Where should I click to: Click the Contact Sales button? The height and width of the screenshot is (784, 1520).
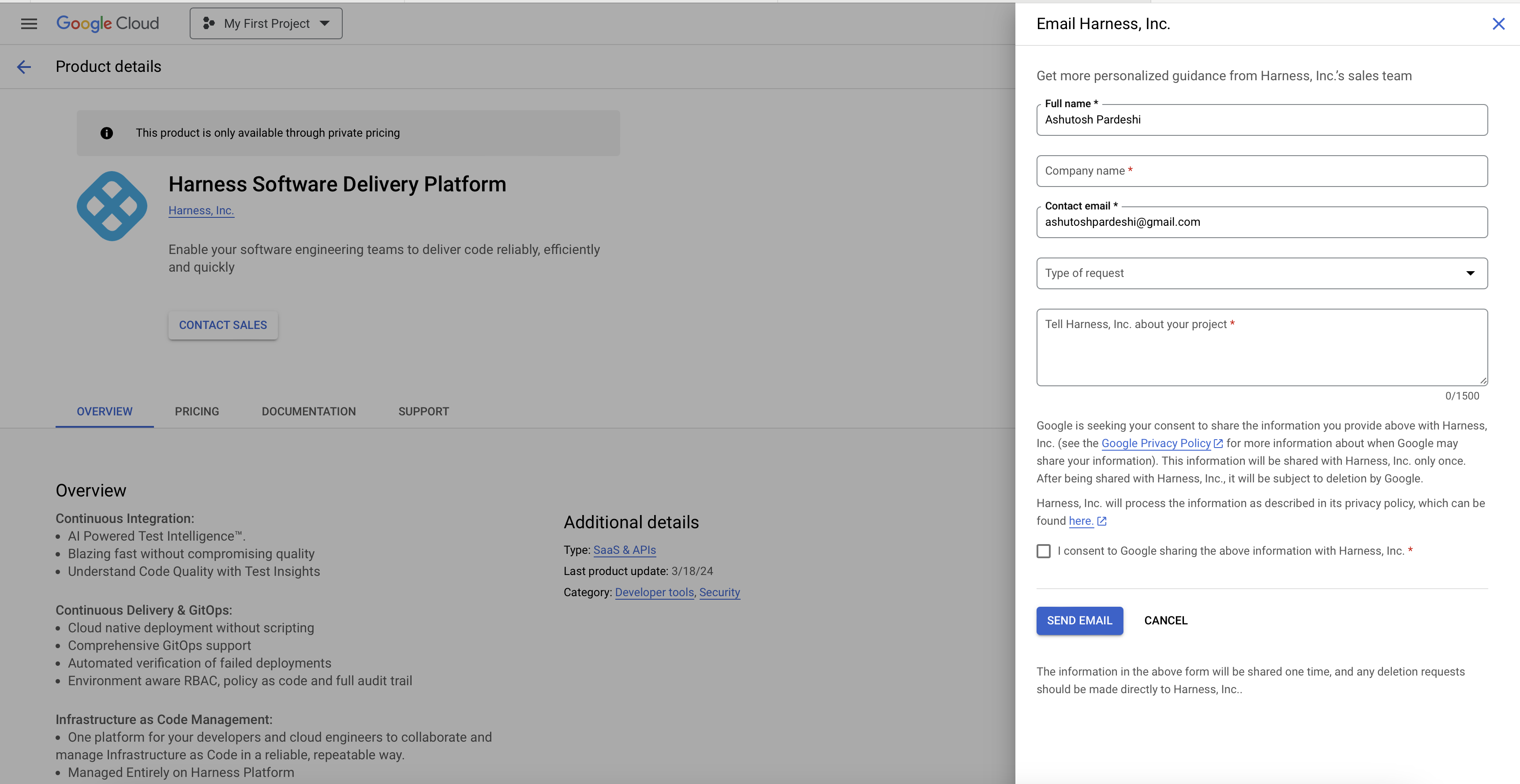tap(222, 325)
